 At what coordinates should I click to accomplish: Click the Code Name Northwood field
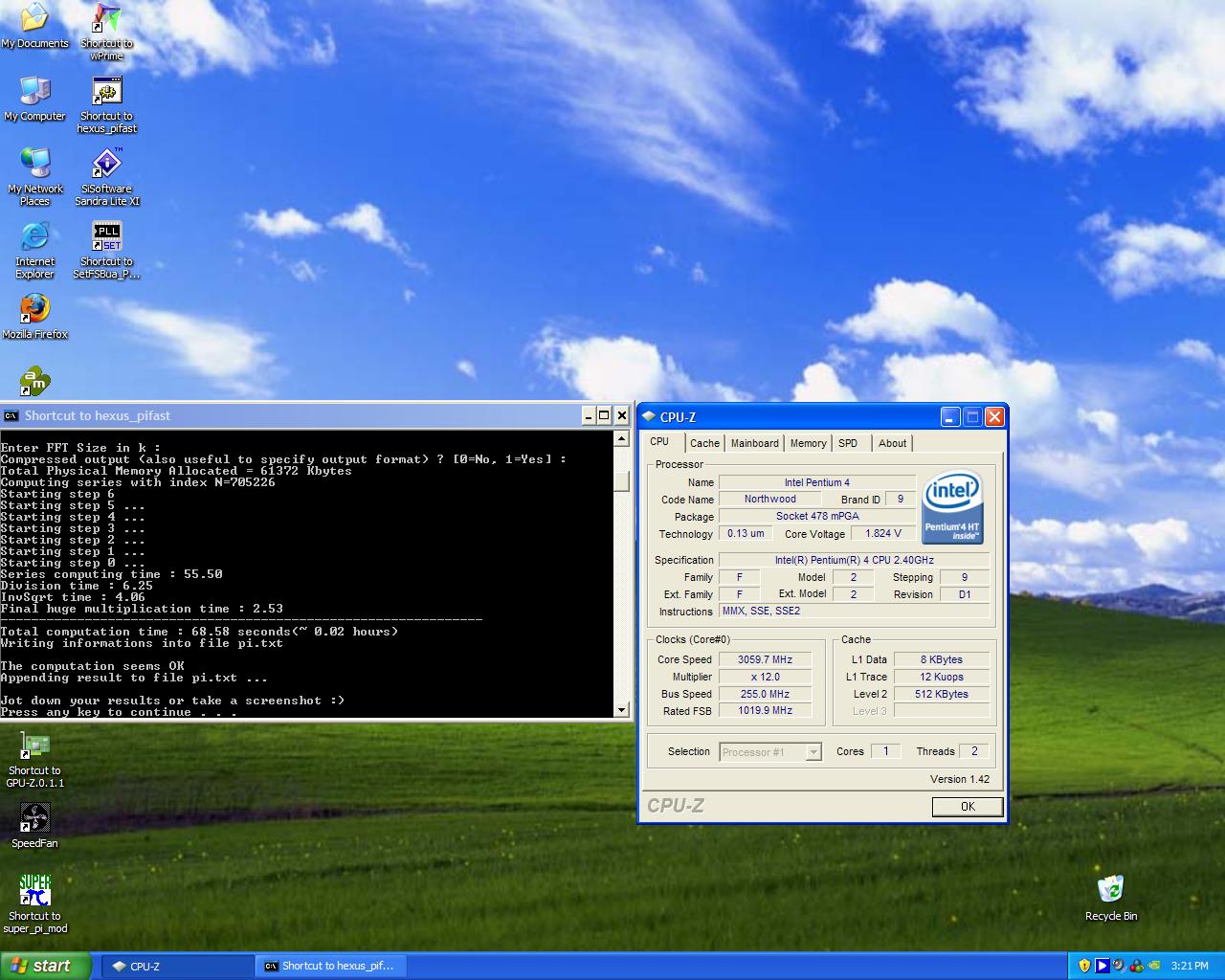(769, 499)
